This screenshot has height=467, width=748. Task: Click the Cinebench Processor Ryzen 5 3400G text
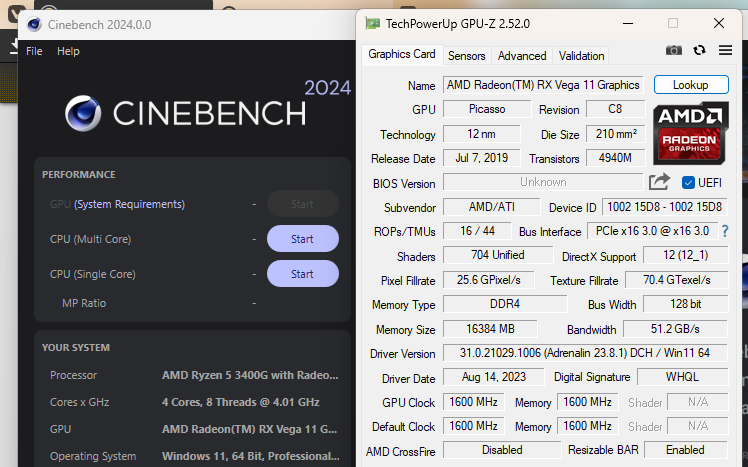[250, 375]
